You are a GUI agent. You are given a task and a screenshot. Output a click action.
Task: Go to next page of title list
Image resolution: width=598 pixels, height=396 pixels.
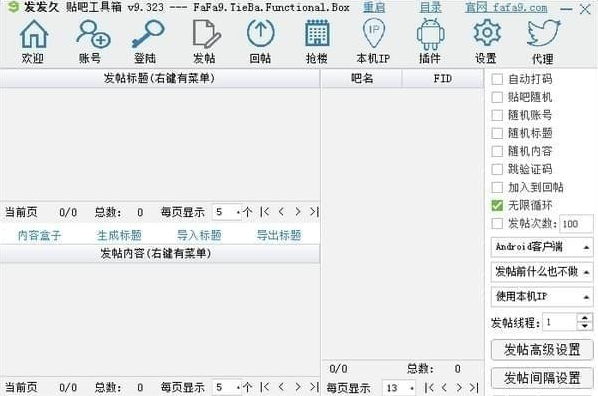pos(297,212)
